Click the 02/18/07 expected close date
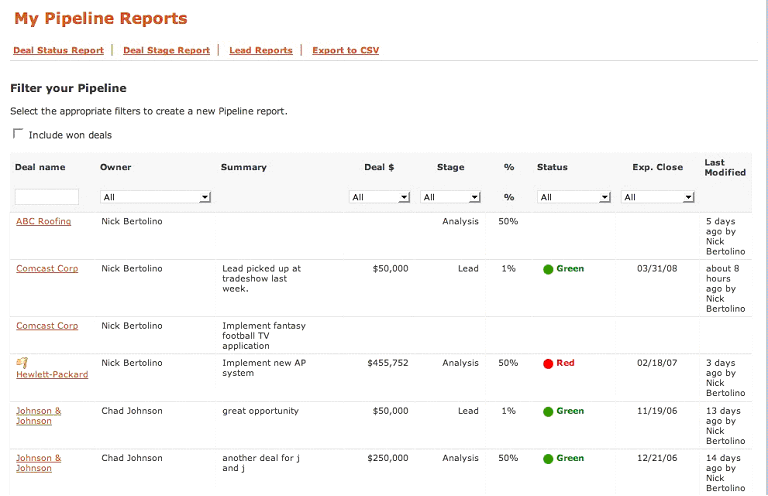This screenshot has width=768, height=496. 657,363
